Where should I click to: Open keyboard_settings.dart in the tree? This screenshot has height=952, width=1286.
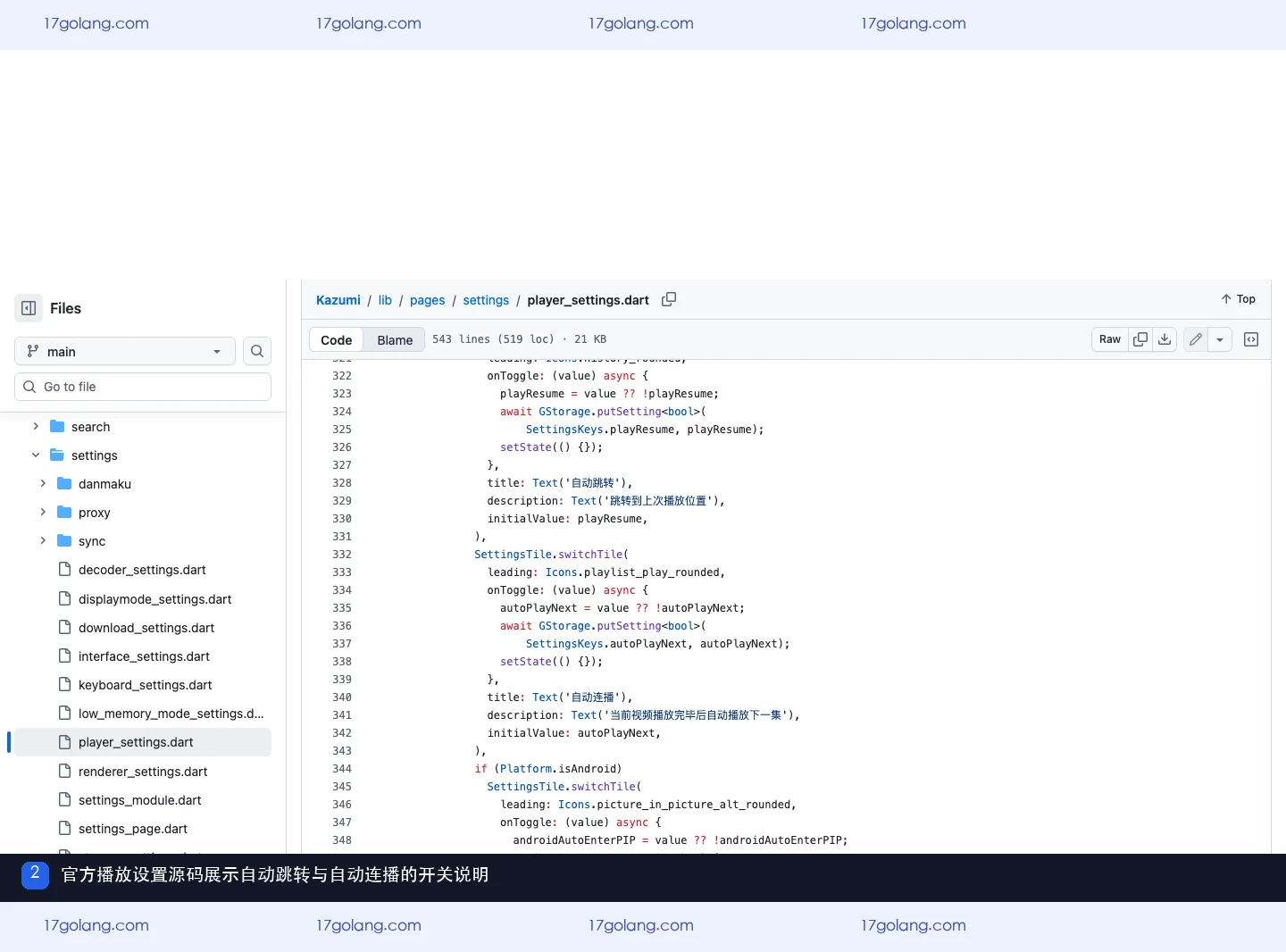145,685
